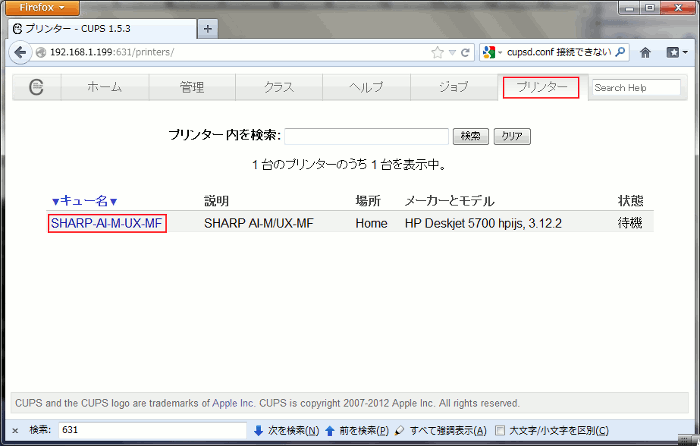This screenshot has width=700, height=446.
Task: Click the bookmark star in address bar
Action: click(437, 52)
